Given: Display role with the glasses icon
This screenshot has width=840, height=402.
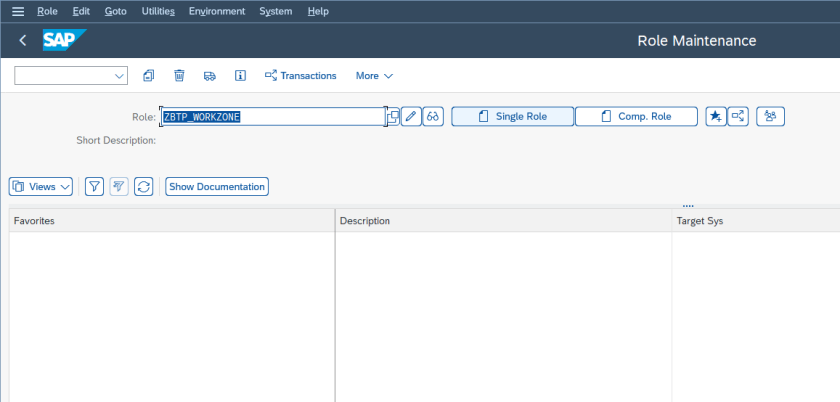Looking at the screenshot, I should coord(433,116).
